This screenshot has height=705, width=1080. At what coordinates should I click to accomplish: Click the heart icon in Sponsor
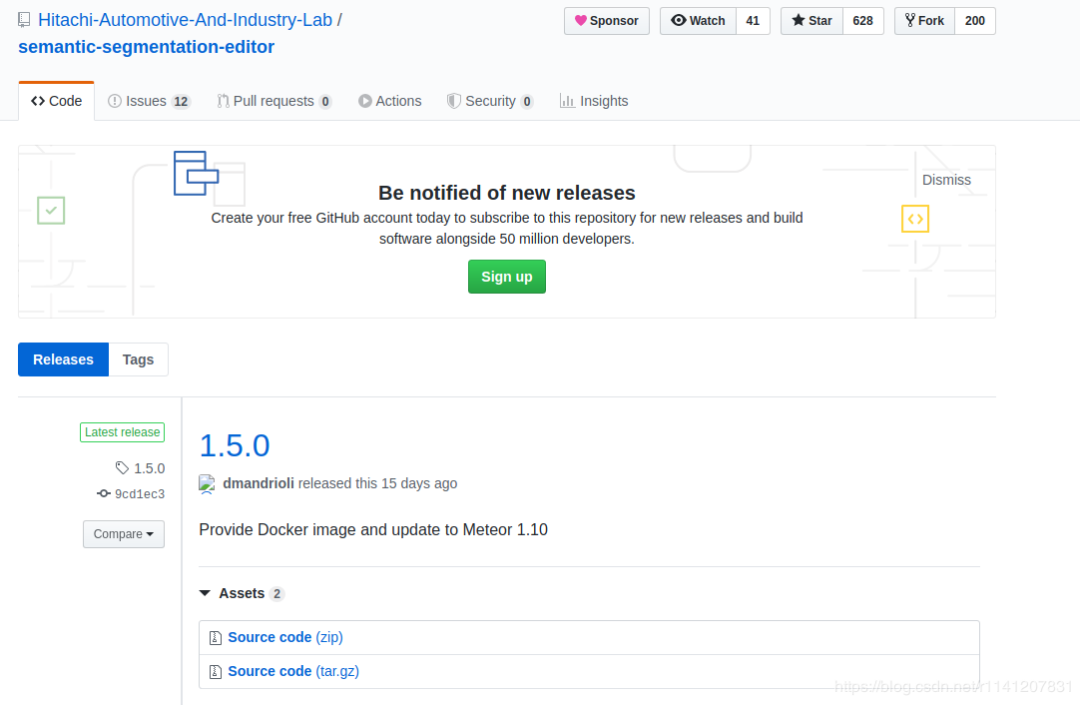581,21
